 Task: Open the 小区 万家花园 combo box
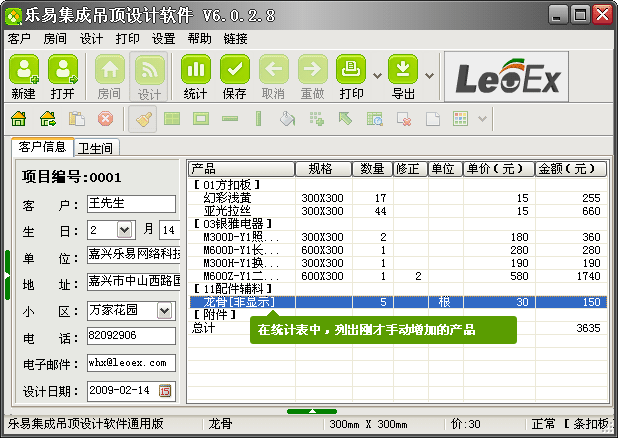[164, 311]
